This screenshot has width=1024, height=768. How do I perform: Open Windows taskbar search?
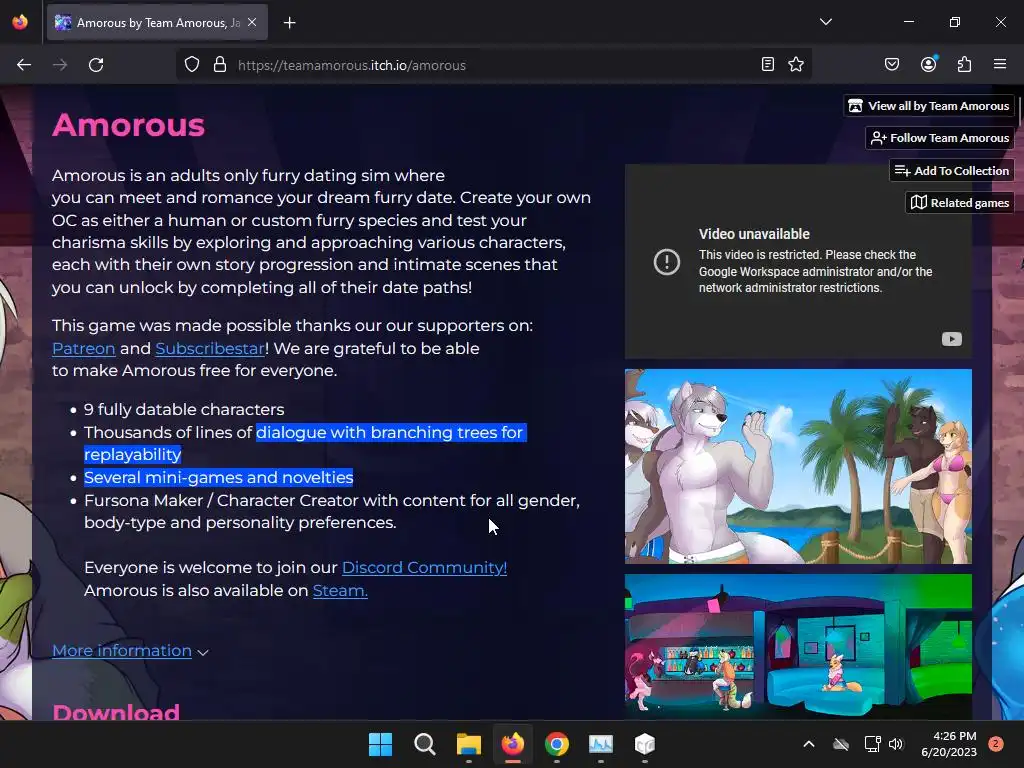click(424, 744)
